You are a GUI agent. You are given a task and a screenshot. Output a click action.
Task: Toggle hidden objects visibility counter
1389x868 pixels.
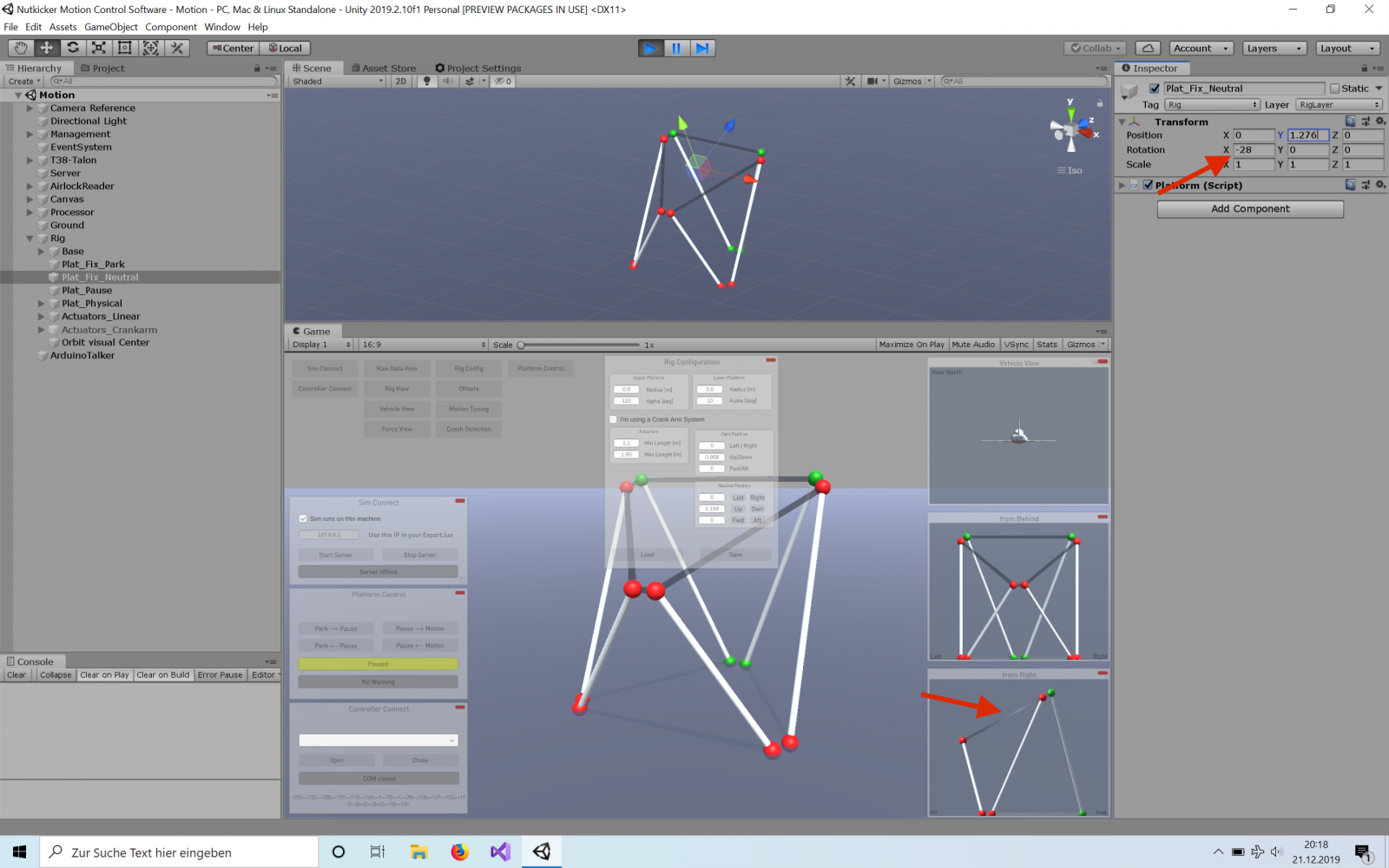pos(504,81)
